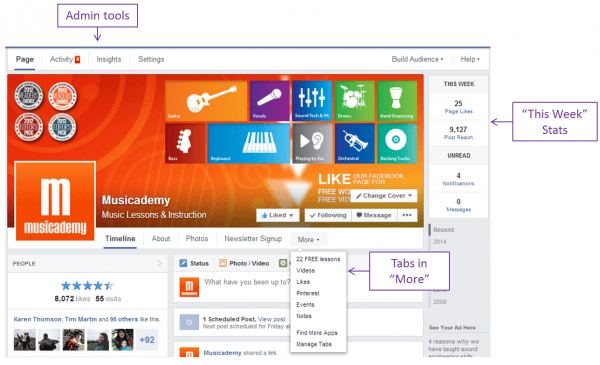
Task: Open the Build Audience dropdown
Action: (417, 59)
